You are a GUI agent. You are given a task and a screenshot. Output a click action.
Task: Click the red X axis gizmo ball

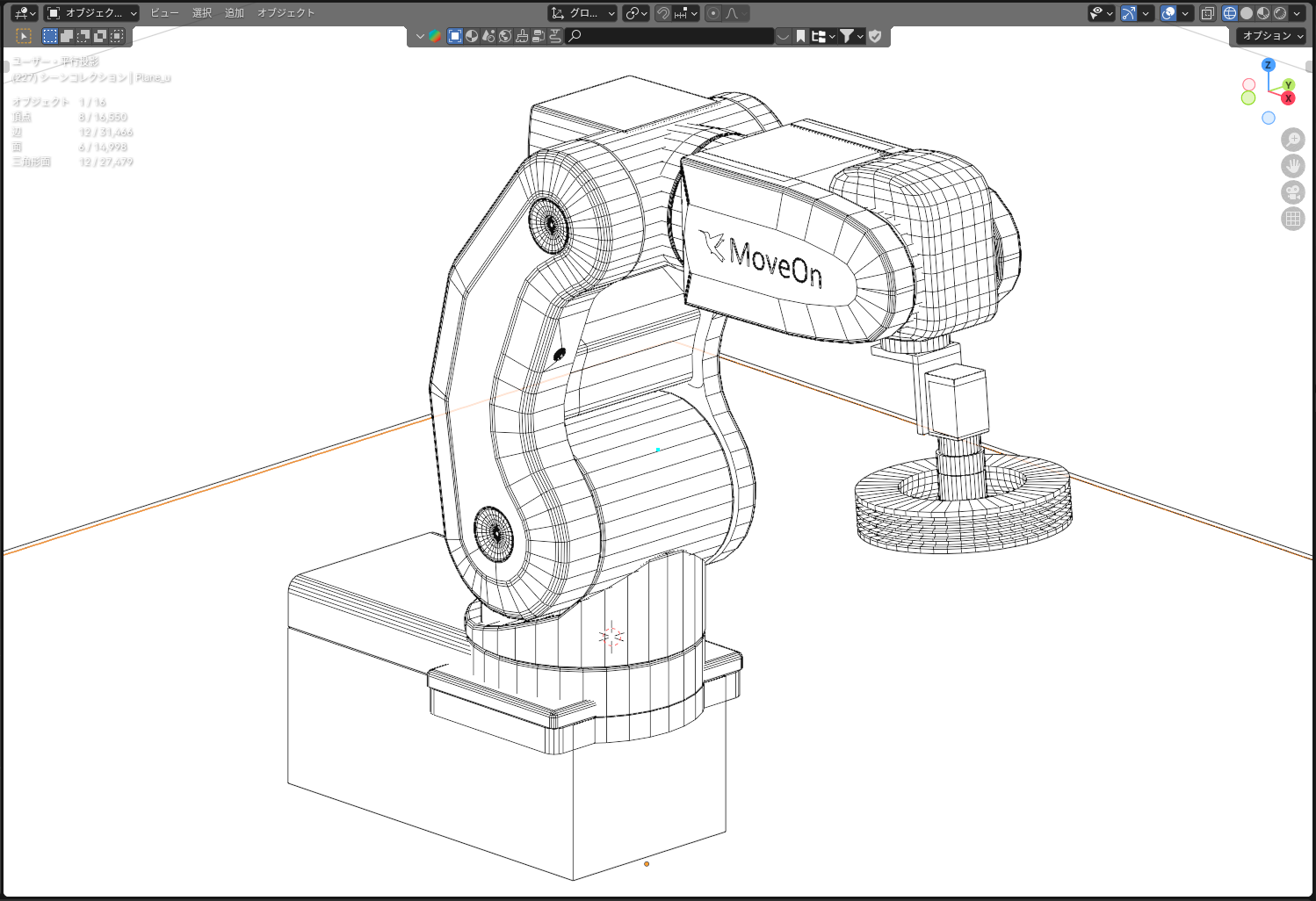pyautogui.click(x=1288, y=98)
